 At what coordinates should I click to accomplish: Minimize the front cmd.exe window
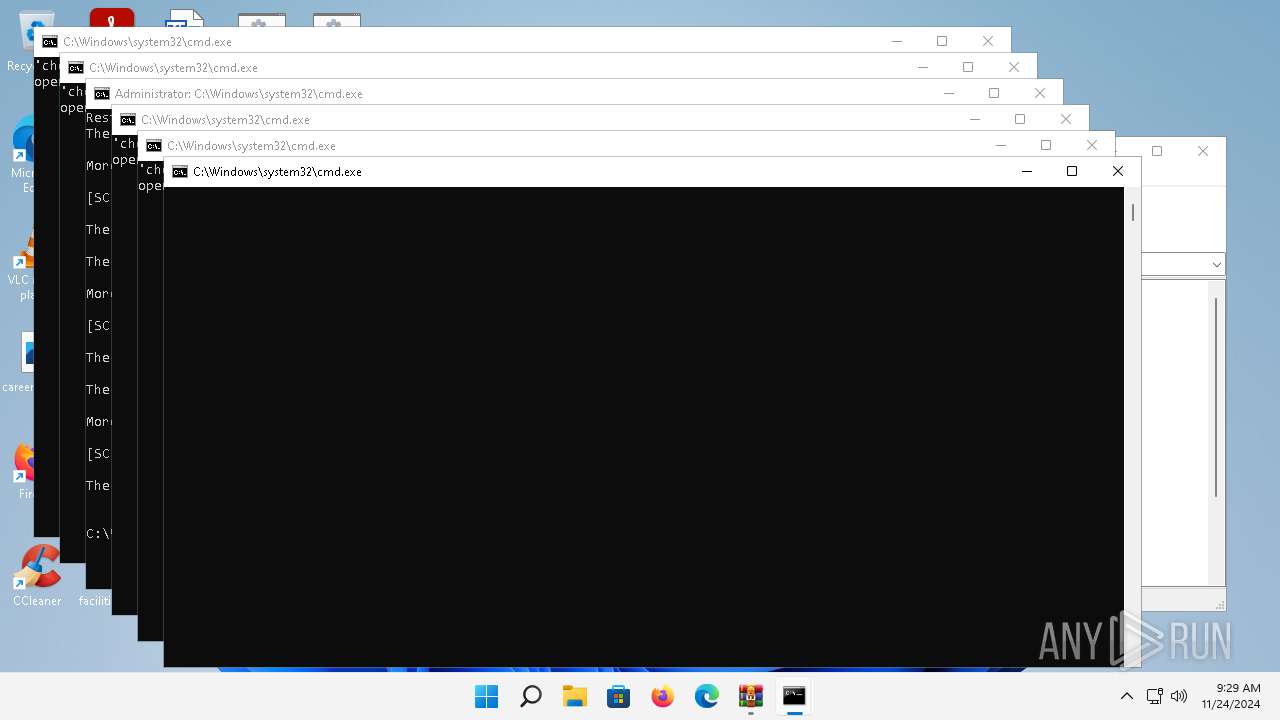pyautogui.click(x=1026, y=171)
